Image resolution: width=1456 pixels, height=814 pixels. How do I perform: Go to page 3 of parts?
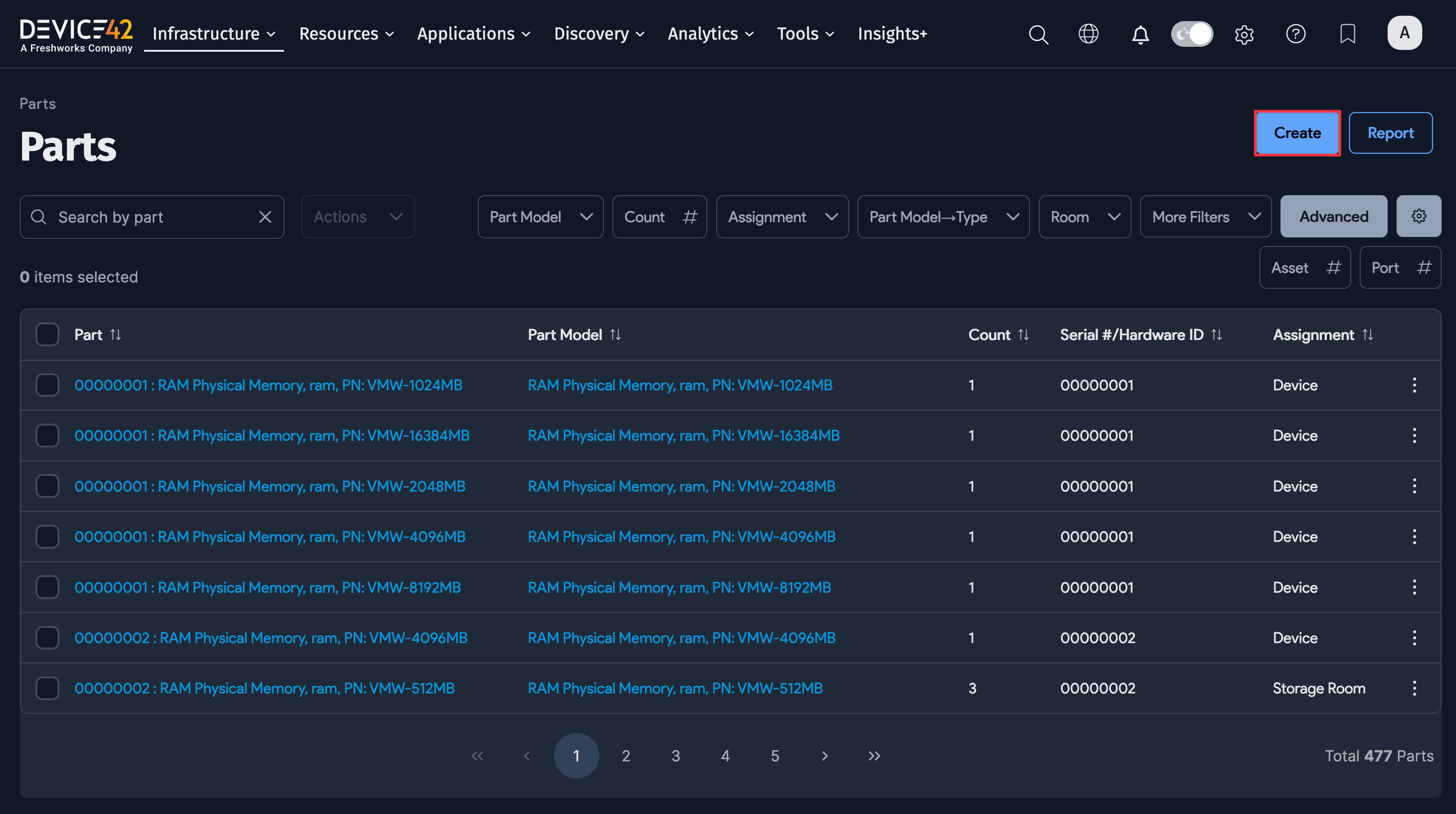click(675, 756)
